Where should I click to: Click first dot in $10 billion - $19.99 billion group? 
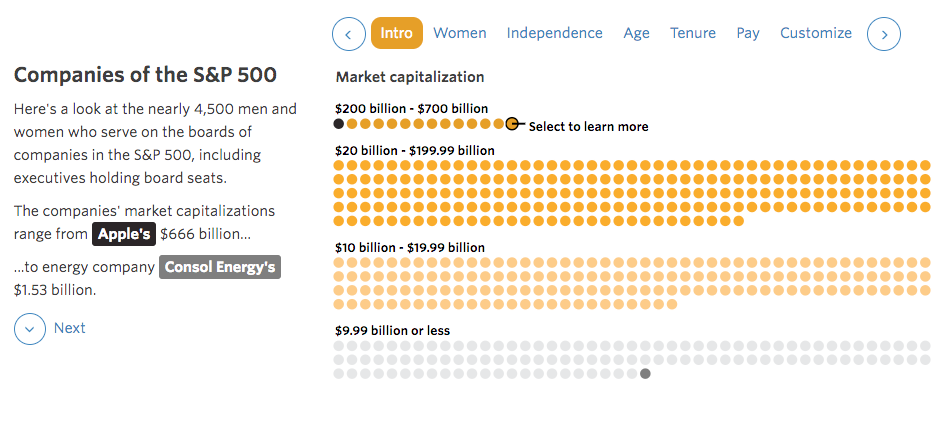click(339, 262)
